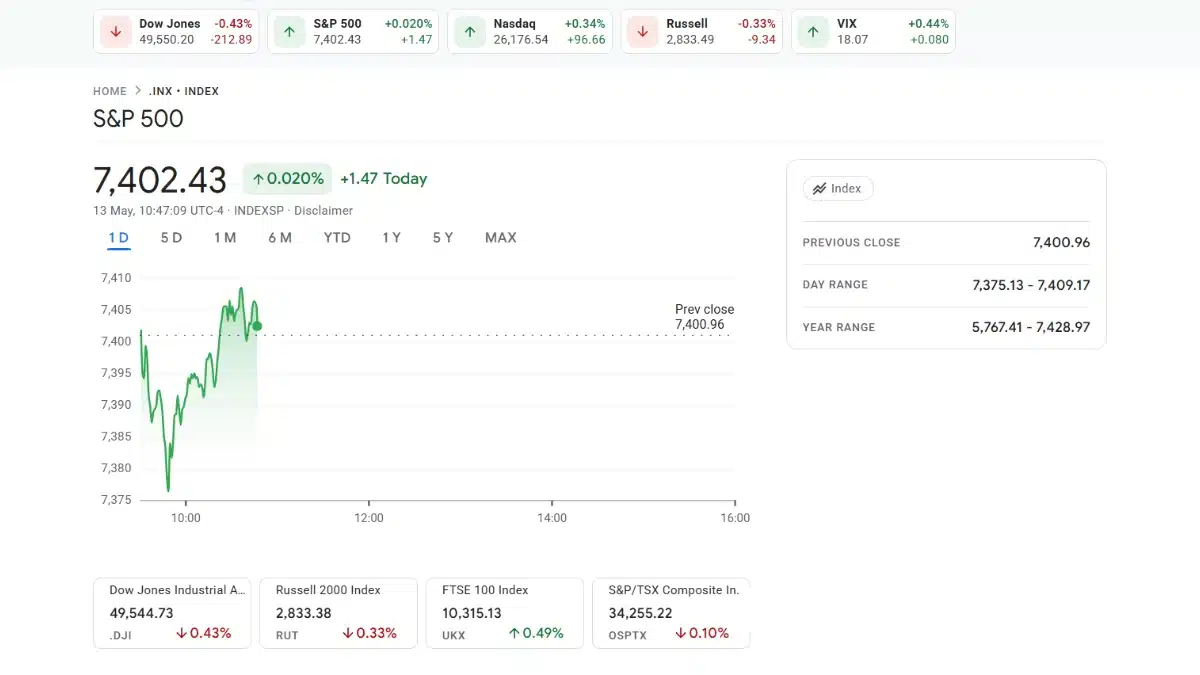Click the S&P 500 green up-arrow icon

[289, 32]
